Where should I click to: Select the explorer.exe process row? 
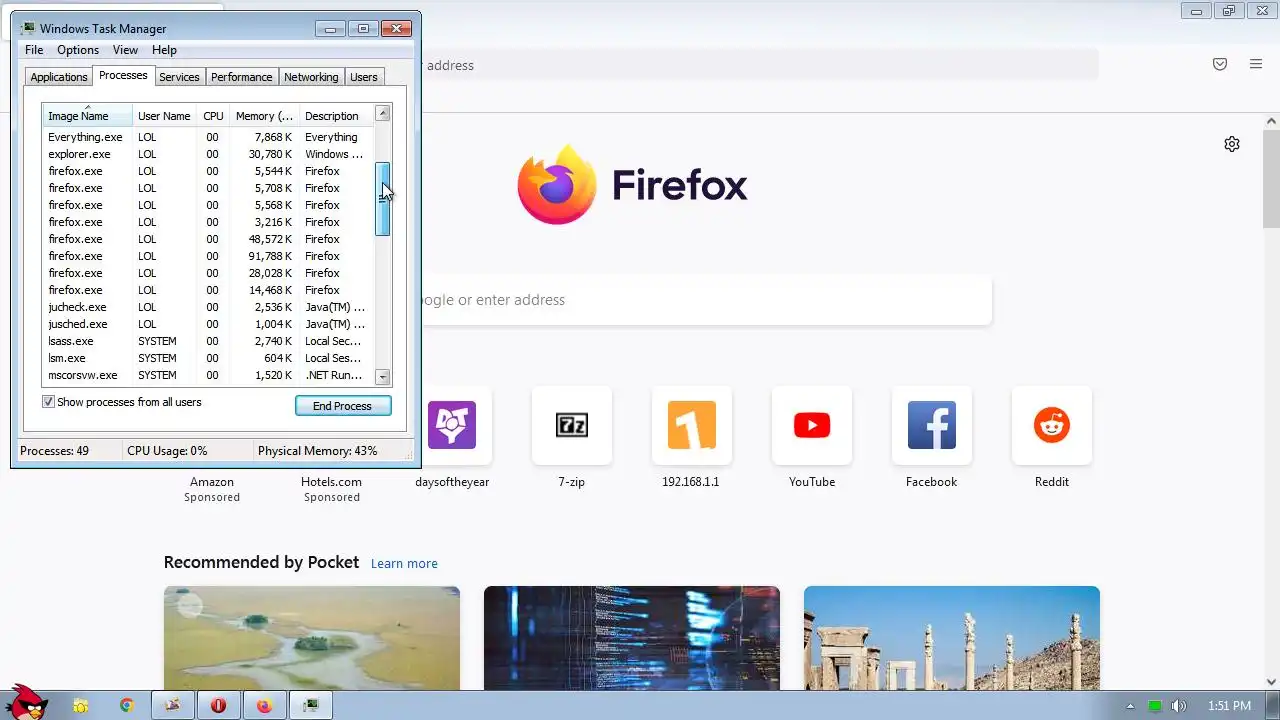point(208,154)
